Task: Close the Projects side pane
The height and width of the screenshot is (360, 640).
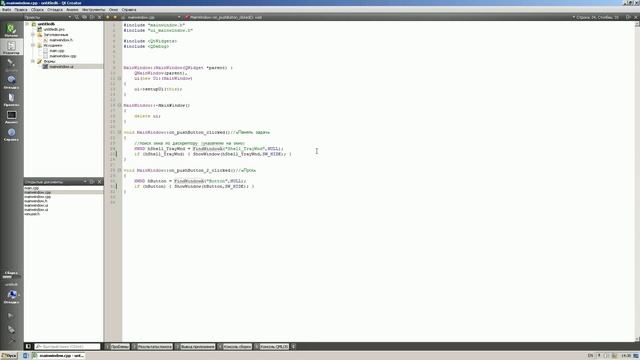Action: pos(100,17)
